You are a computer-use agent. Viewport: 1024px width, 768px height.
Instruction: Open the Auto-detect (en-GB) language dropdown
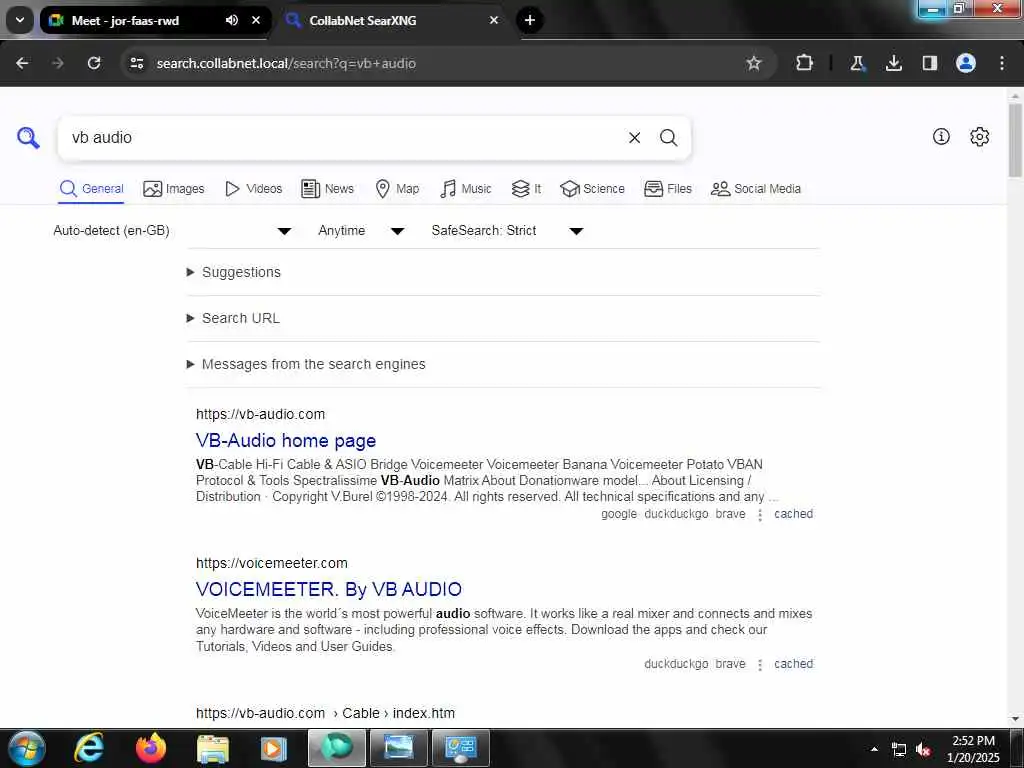(172, 231)
